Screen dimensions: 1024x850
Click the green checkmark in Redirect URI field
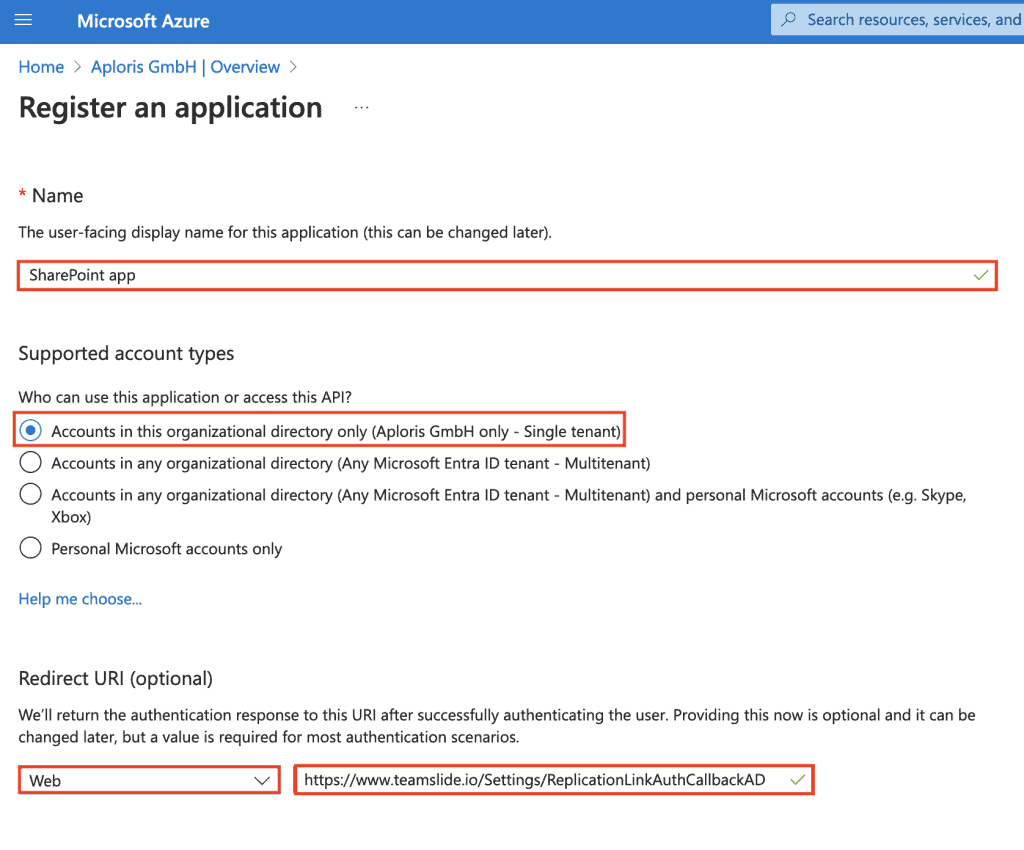797,780
